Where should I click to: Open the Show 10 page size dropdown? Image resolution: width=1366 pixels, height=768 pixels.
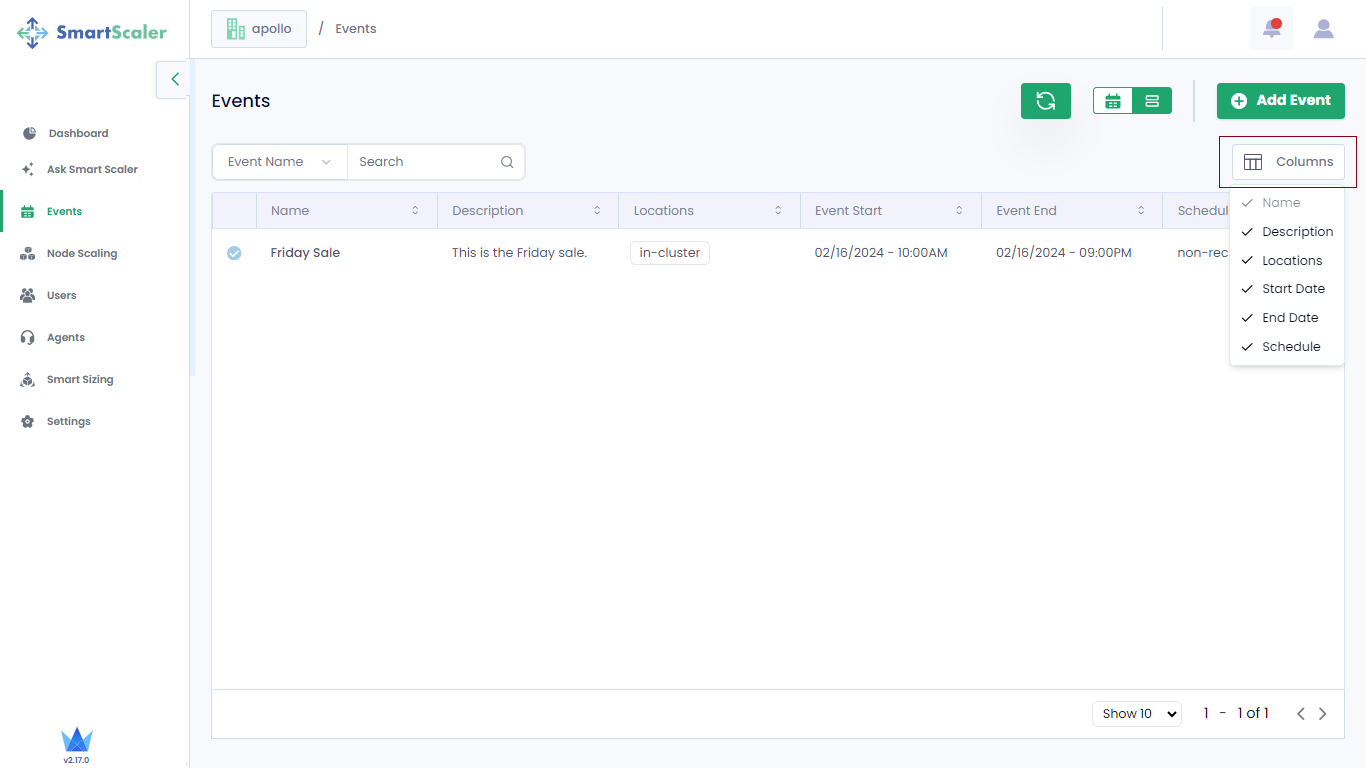tap(1137, 714)
